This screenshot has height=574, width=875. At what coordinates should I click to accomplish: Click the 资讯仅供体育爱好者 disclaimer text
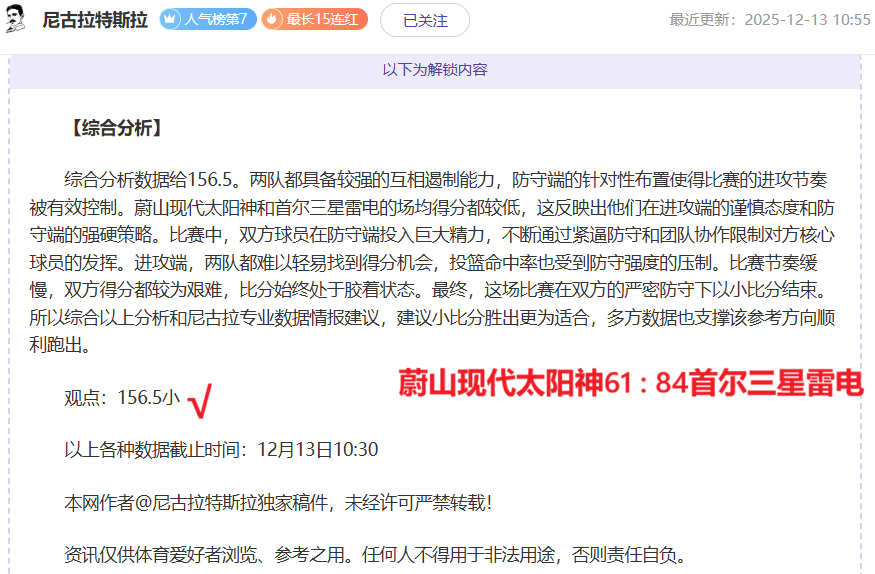[x=373, y=553]
